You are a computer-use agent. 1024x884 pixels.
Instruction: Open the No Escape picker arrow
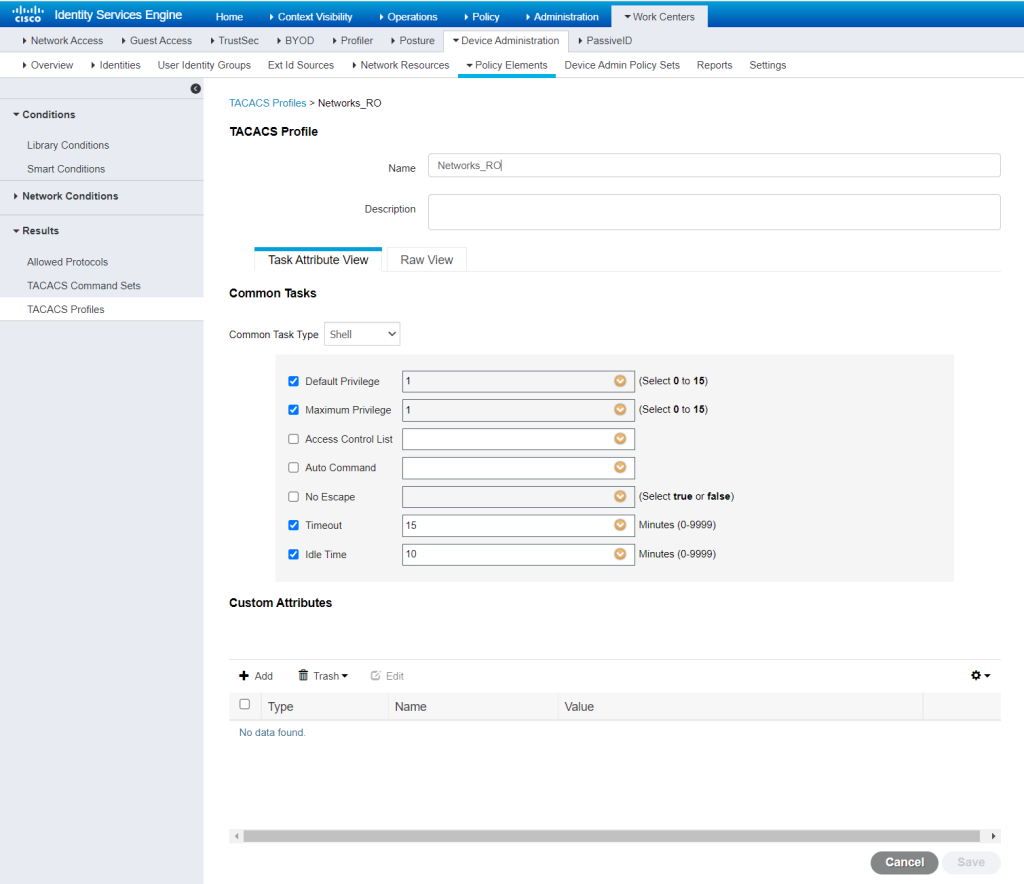click(x=620, y=496)
